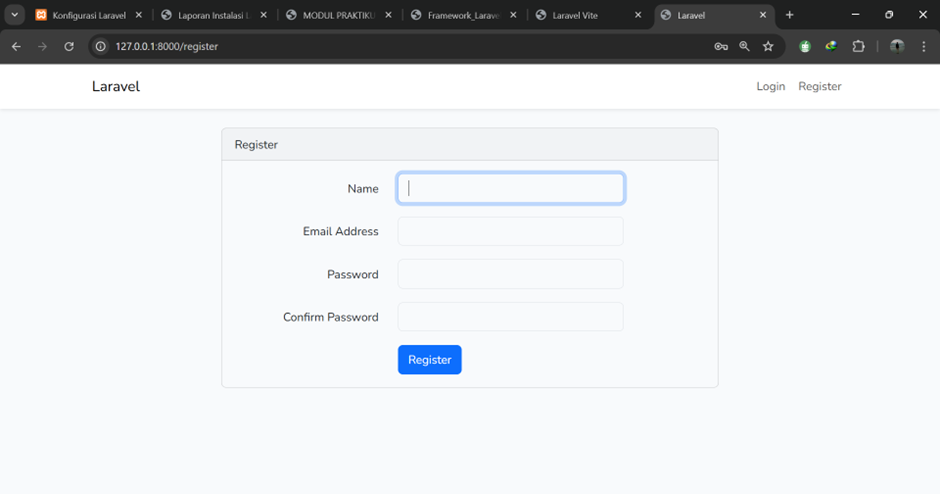Click the Password label

352,275
